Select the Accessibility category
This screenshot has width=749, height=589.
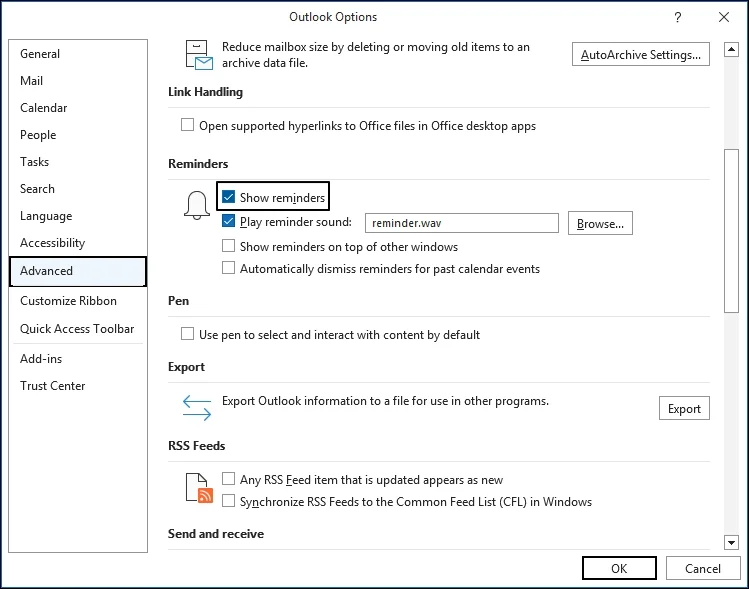[x=78, y=243]
